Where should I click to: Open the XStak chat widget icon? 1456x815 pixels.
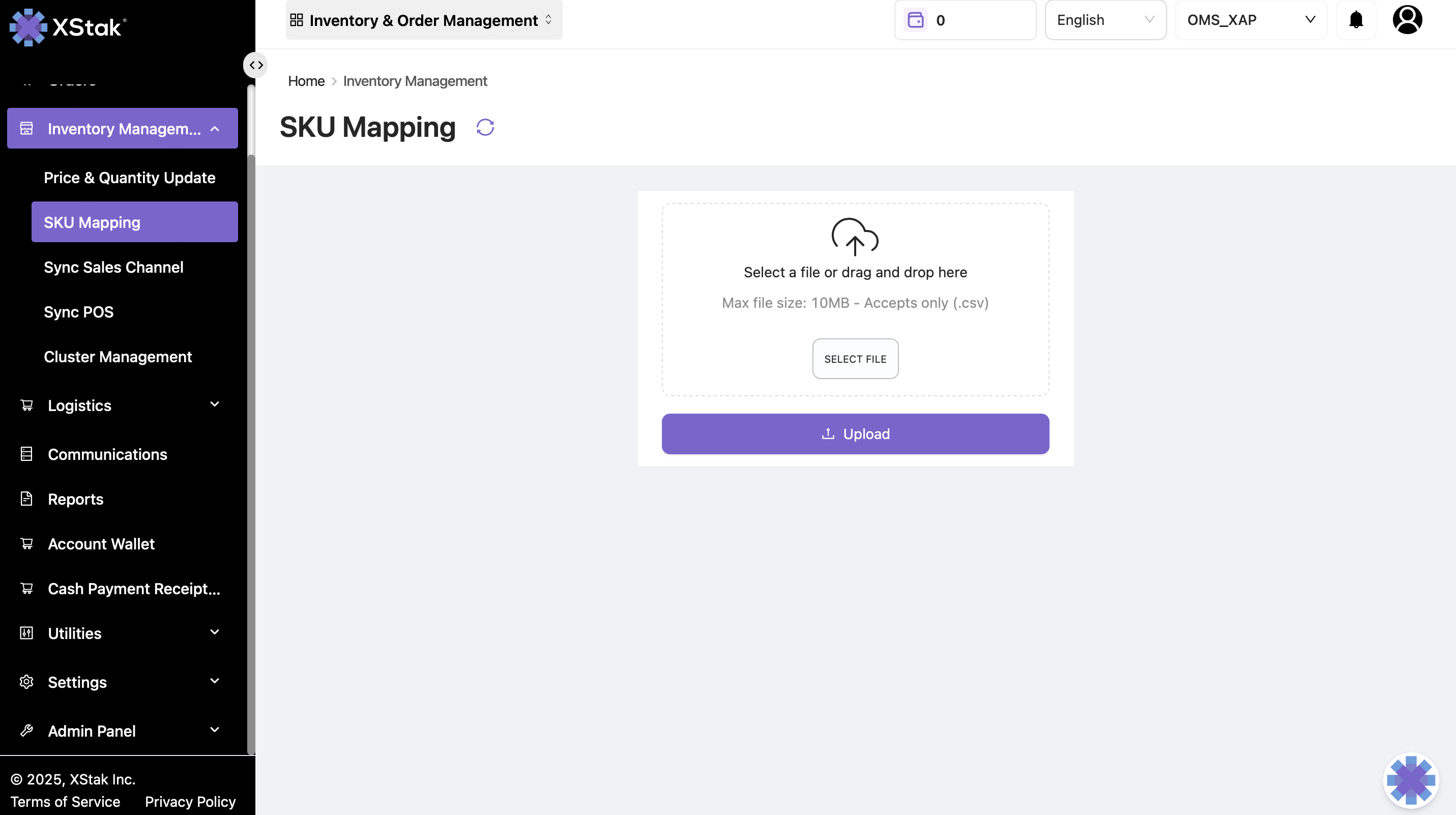pyautogui.click(x=1411, y=780)
